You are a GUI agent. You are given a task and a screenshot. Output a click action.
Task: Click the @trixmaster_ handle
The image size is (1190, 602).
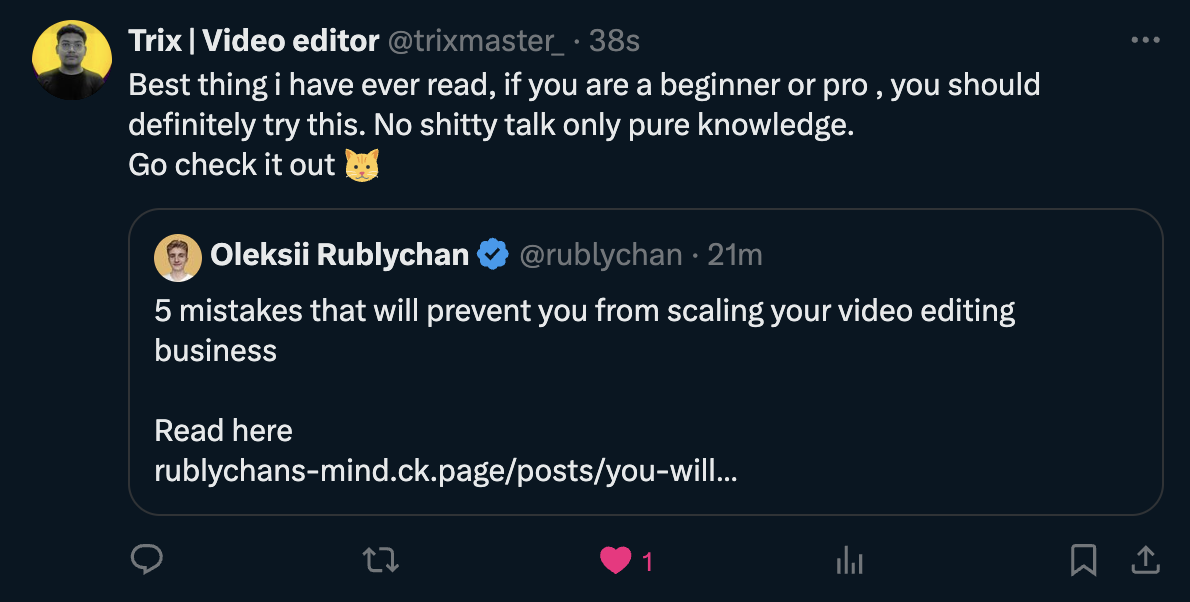click(476, 41)
